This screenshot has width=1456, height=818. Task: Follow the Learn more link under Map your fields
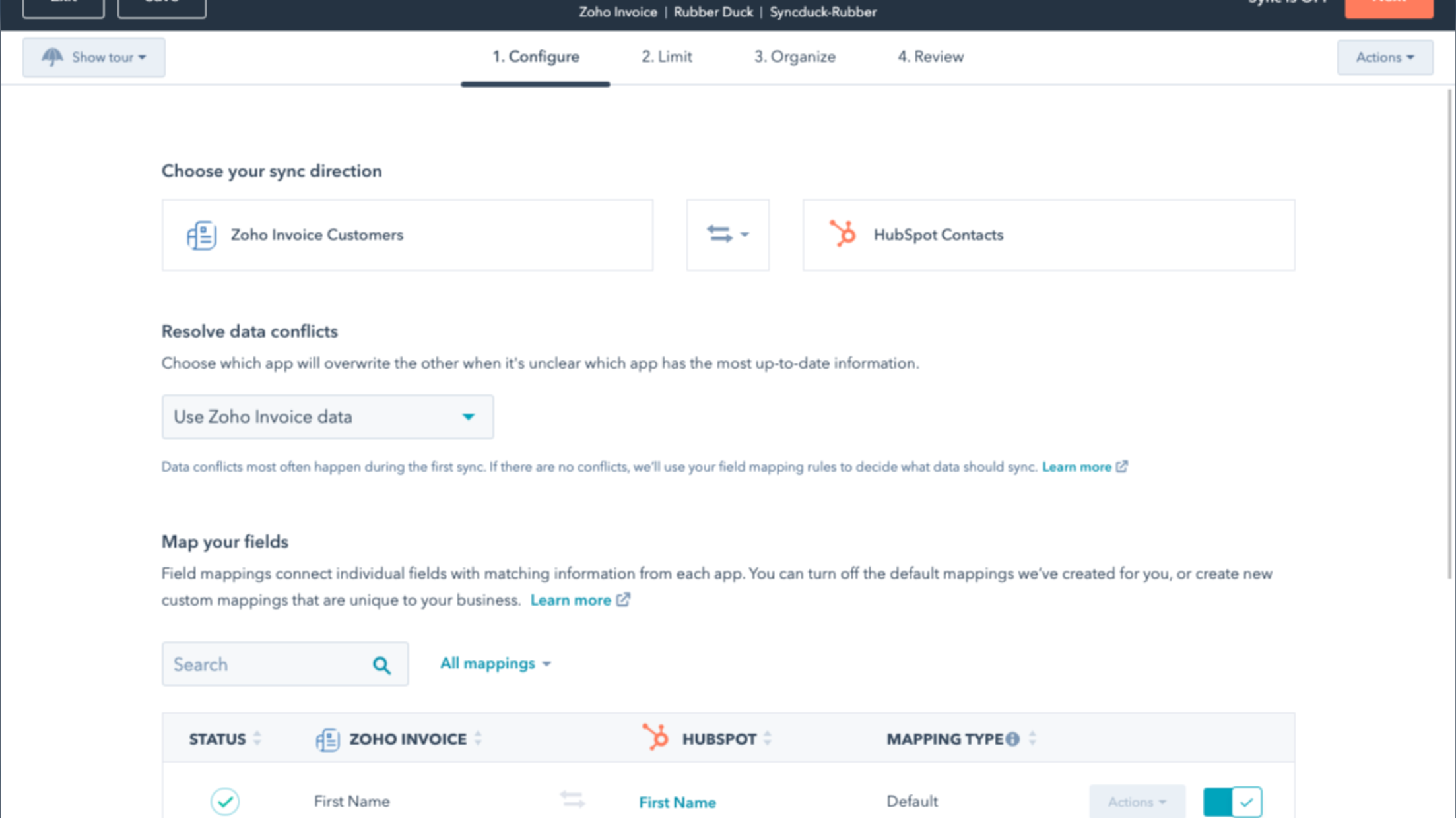point(571,600)
